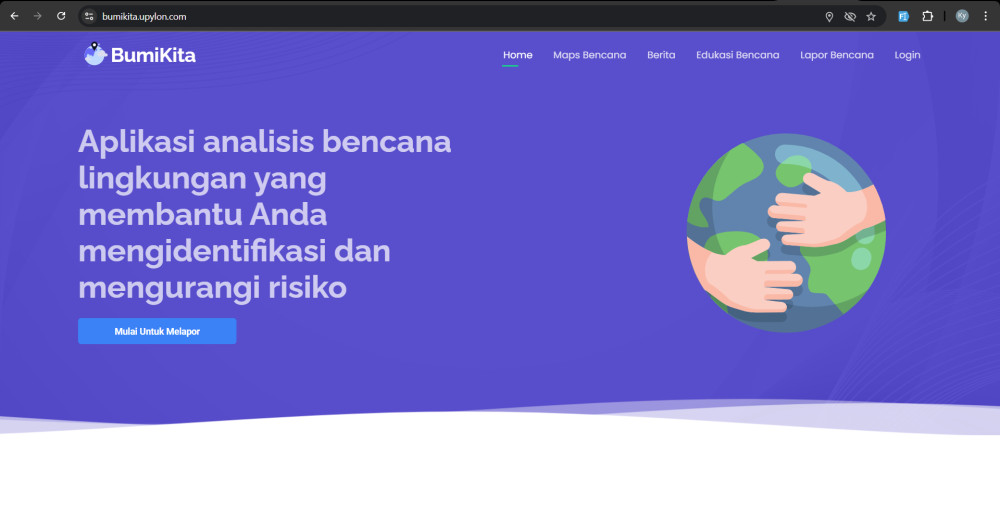Screen dimensions: 1000x506
Task: Open the blue extension icon in toolbar
Action: pos(903,16)
